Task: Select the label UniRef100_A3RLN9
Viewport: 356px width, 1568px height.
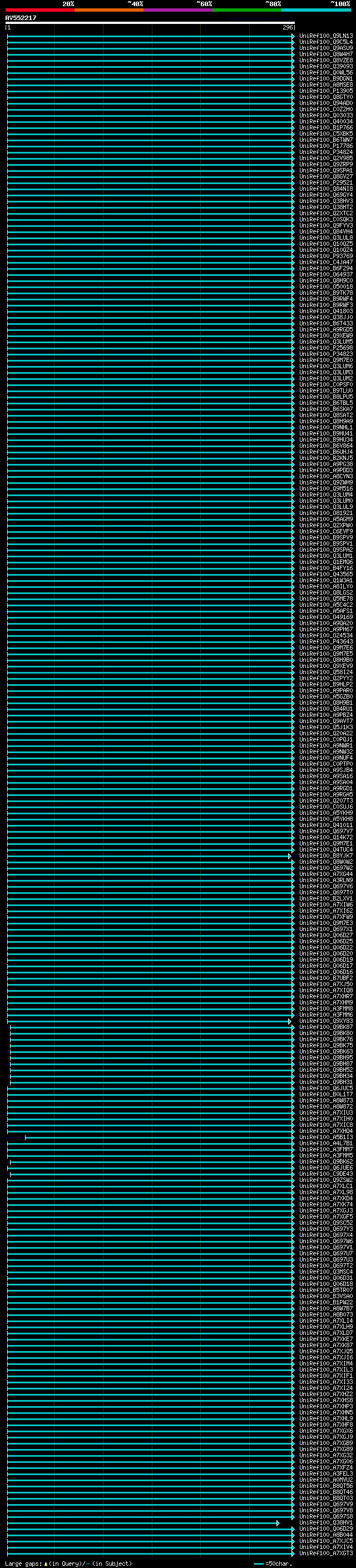Action: [x=326, y=880]
